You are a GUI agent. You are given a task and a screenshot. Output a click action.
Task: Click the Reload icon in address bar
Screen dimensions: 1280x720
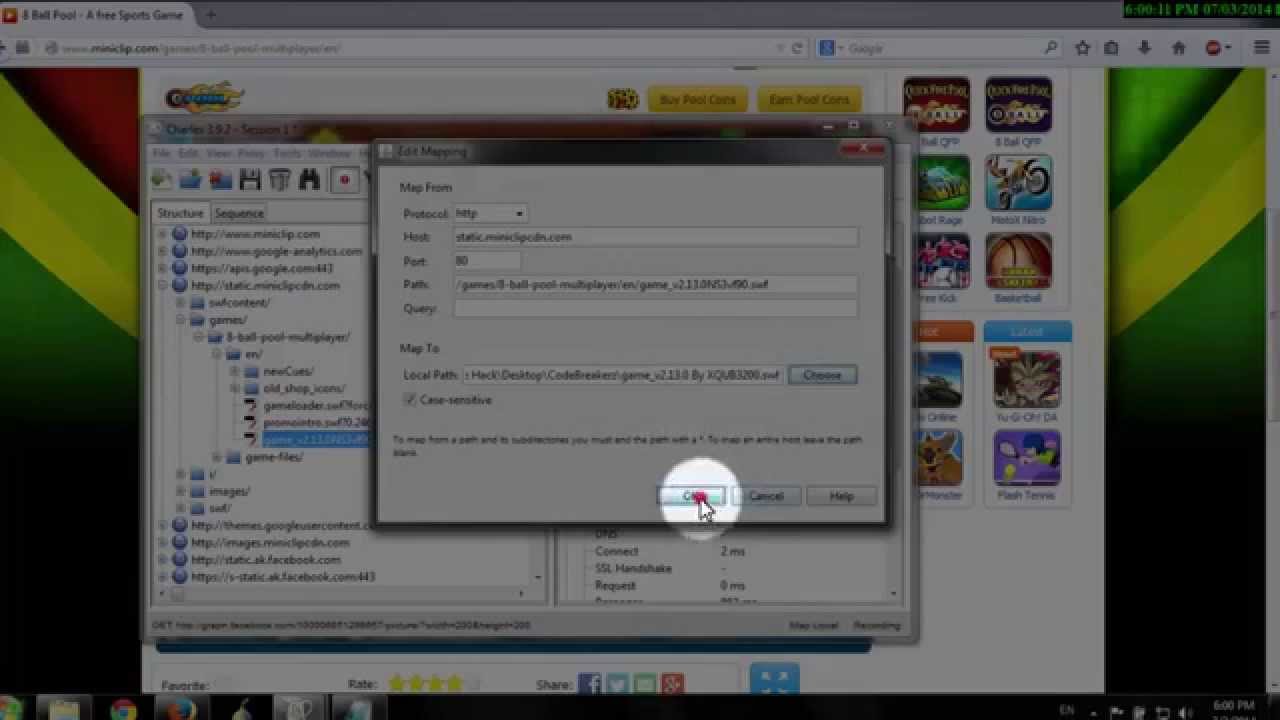(797, 48)
